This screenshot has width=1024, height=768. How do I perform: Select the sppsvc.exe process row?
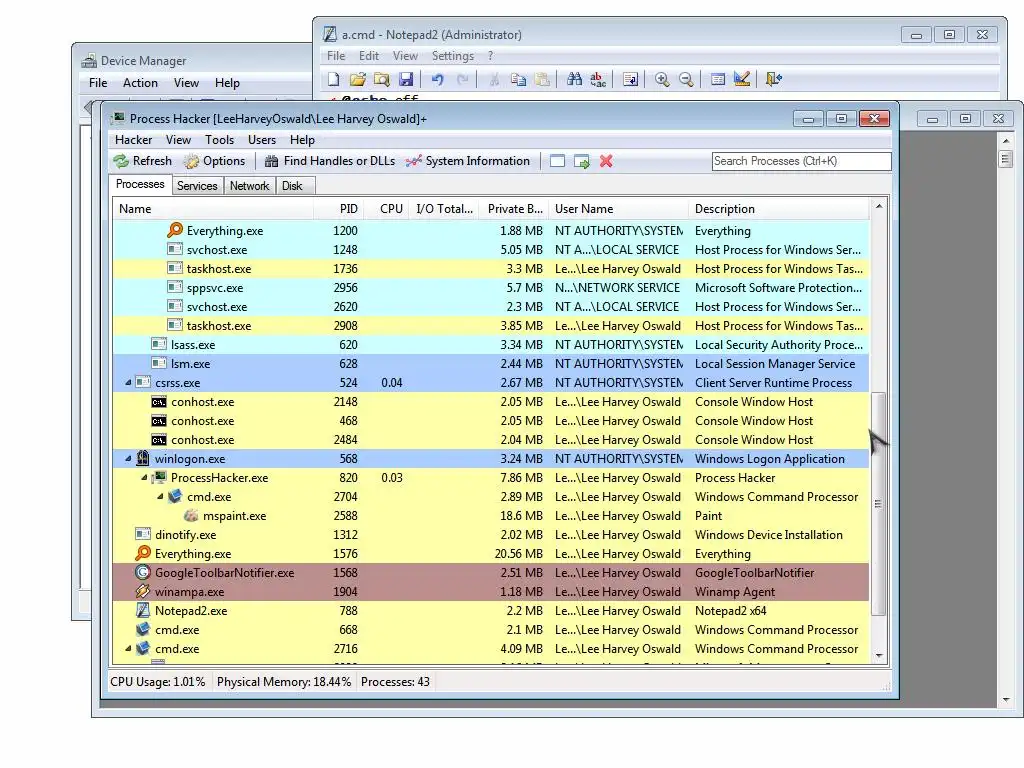click(491, 287)
